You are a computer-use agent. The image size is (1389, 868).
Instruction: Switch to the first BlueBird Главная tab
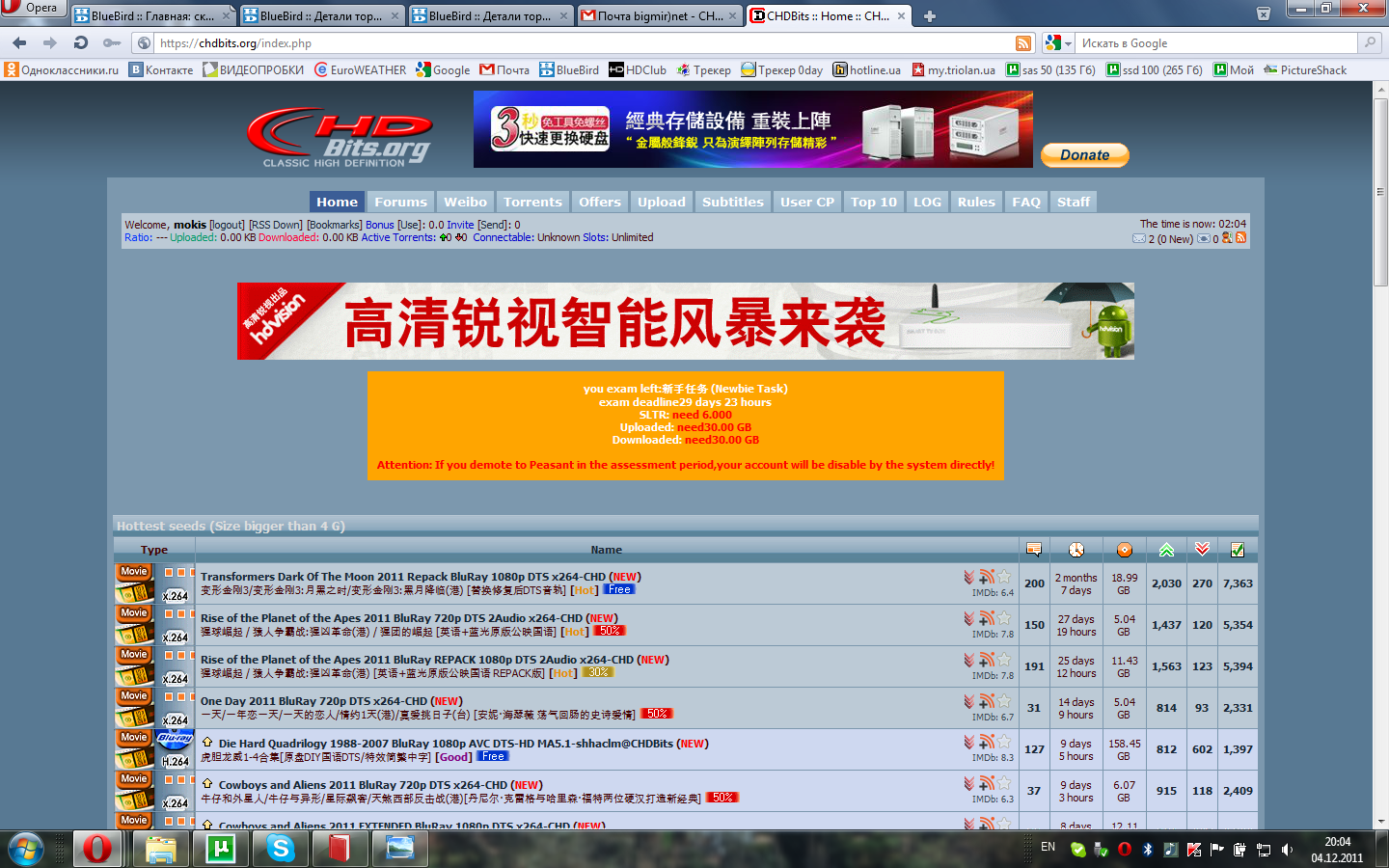152,15
